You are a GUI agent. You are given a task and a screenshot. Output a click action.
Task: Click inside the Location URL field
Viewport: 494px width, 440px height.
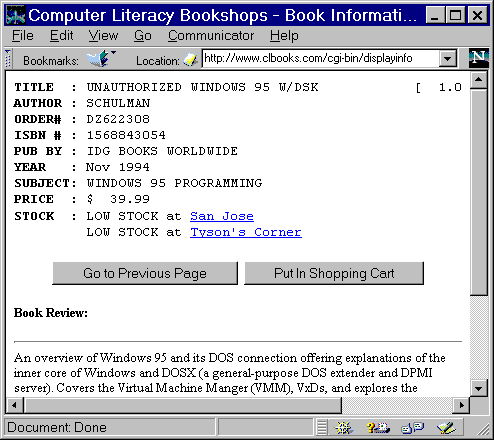(x=320, y=59)
